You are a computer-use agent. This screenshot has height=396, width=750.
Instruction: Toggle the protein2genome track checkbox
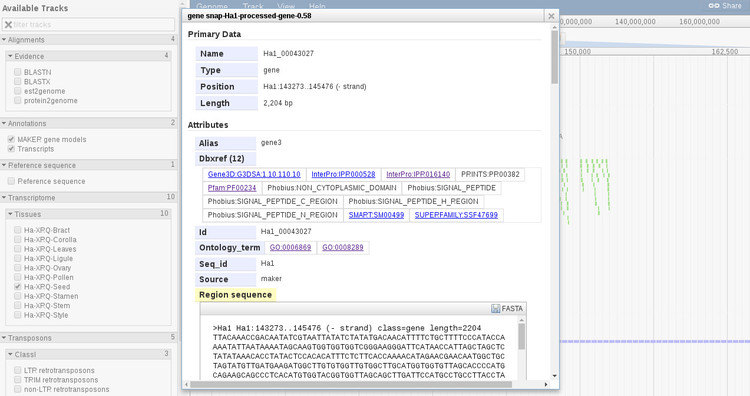(18, 100)
